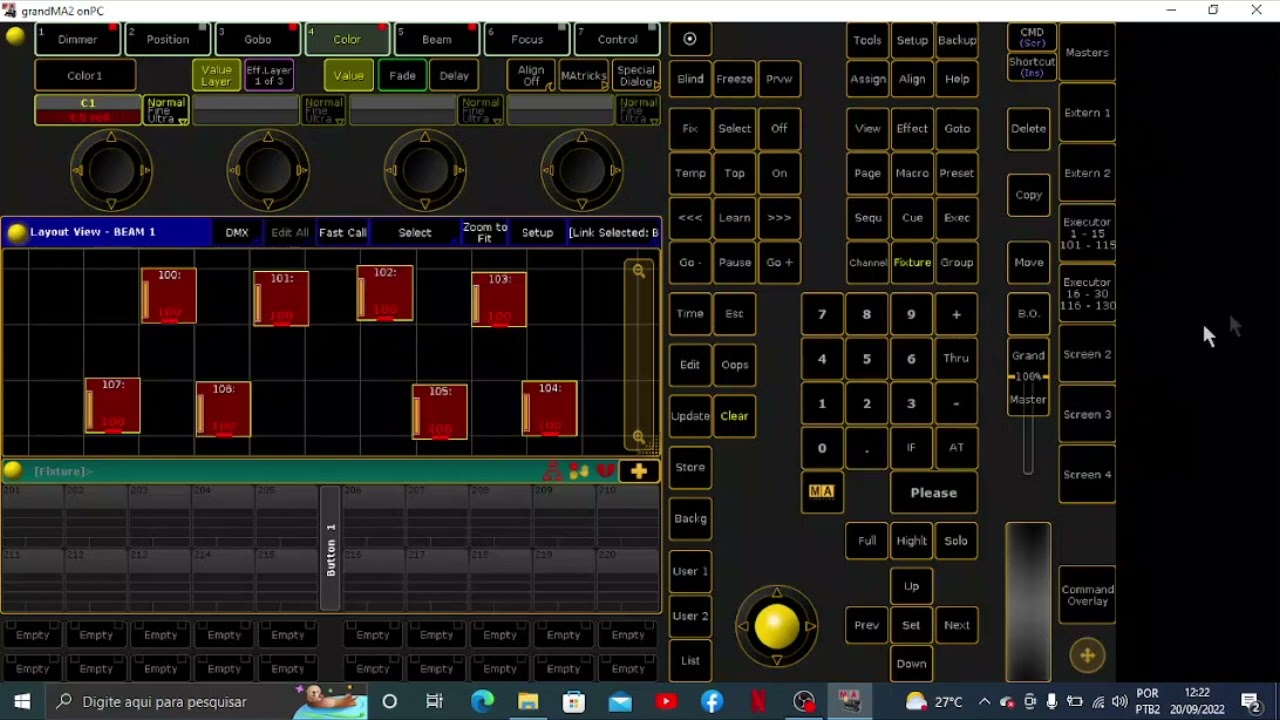Click the yellow and red dots icon on command line
Image resolution: width=1280 pixels, height=720 pixels.
[x=579, y=471]
